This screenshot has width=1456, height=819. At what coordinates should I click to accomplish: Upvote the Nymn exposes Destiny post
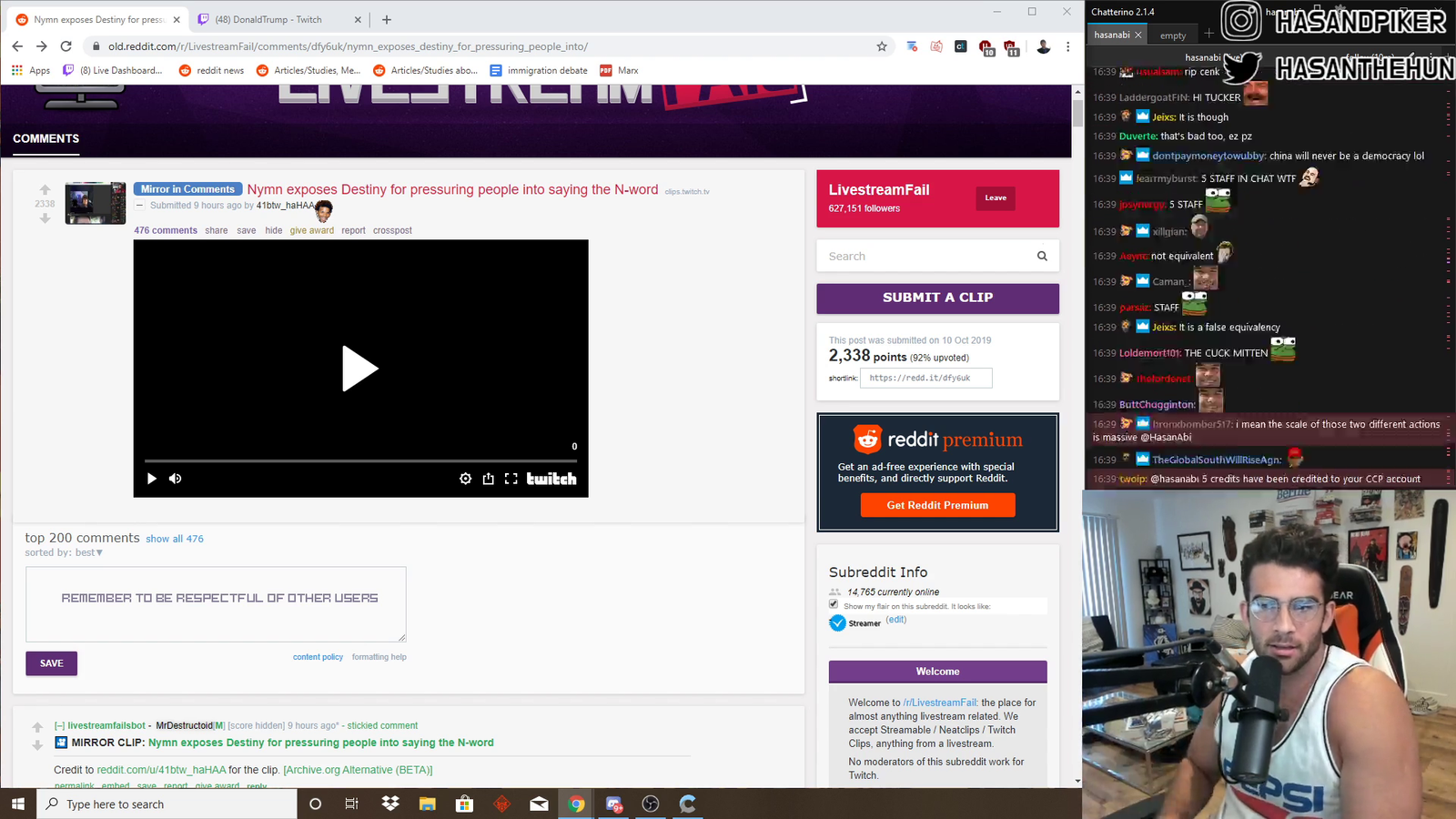(x=45, y=190)
